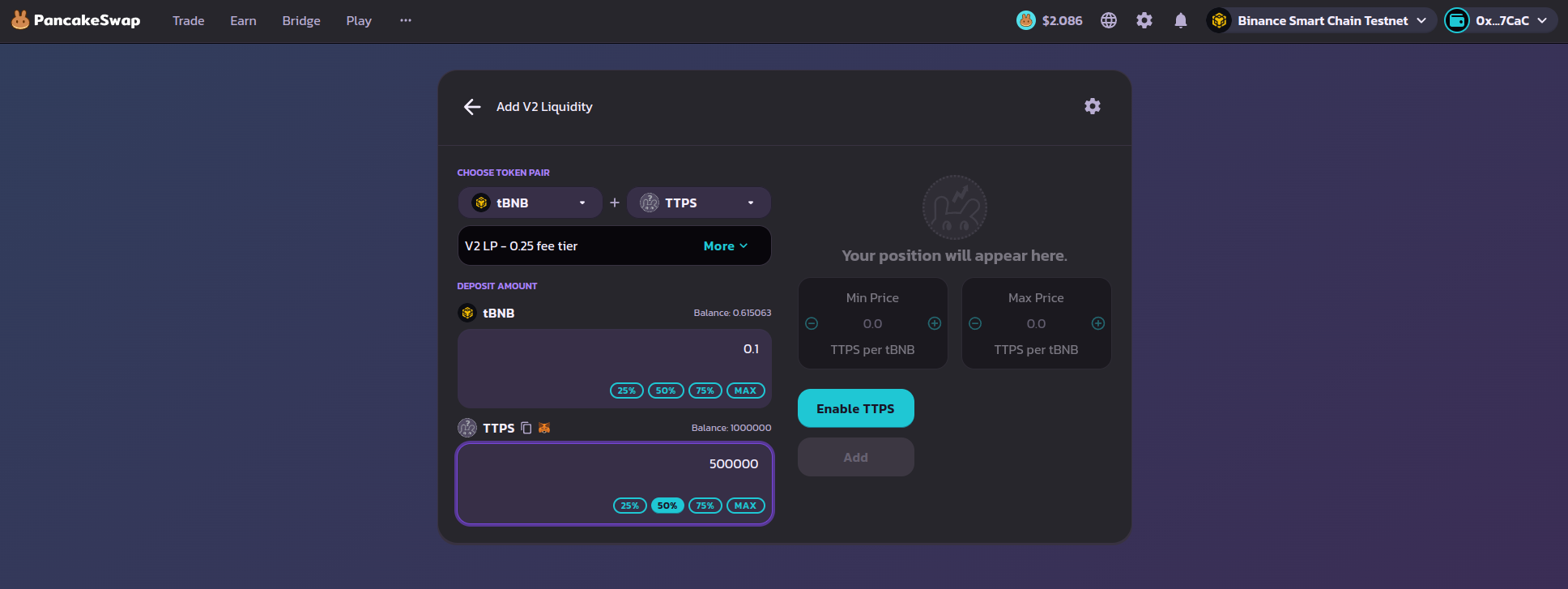
Task: Click the tBNB coin icon in deposit section
Action: coord(467,313)
